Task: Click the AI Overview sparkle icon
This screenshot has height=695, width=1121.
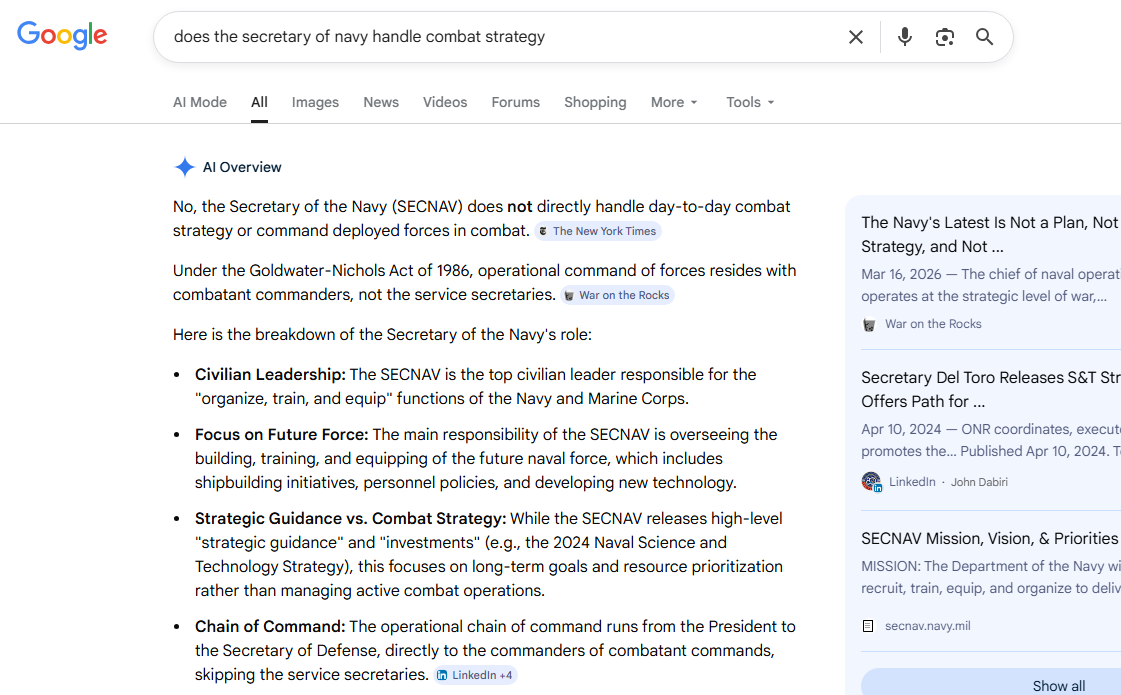Action: (184, 167)
